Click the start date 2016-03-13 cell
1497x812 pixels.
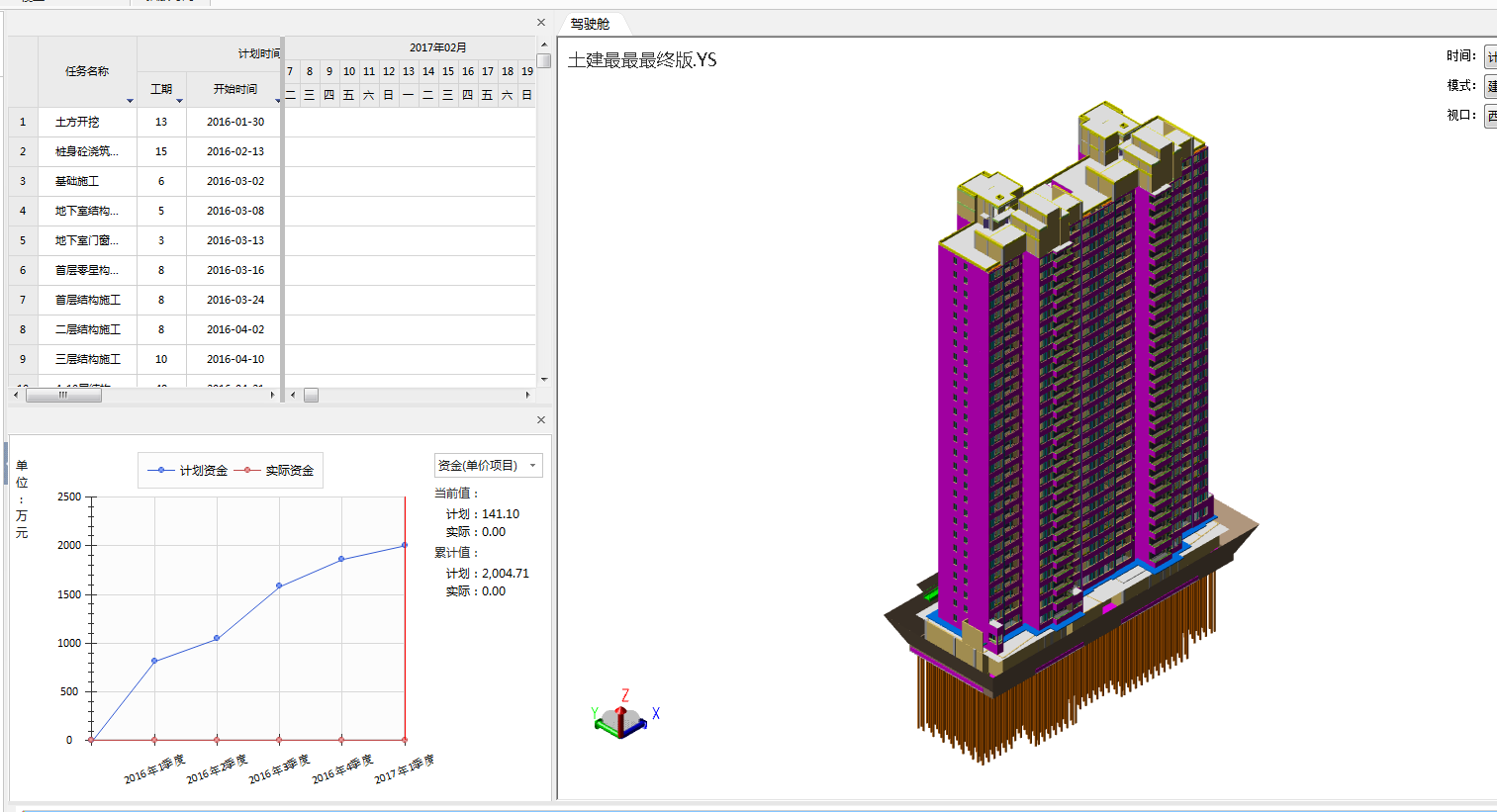tap(234, 240)
